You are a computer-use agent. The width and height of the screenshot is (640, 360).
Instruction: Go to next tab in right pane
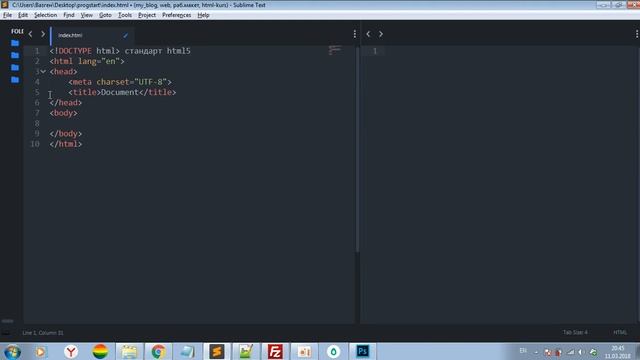[381, 34]
